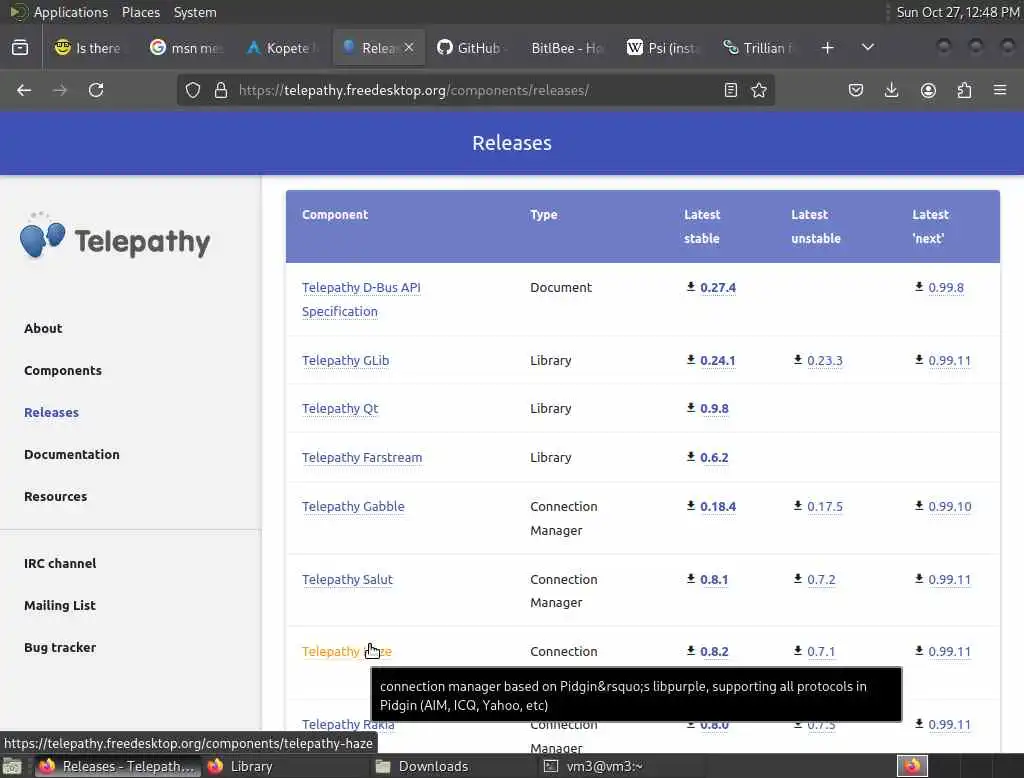
Task: Click the Forward navigation arrow
Action: (60, 90)
